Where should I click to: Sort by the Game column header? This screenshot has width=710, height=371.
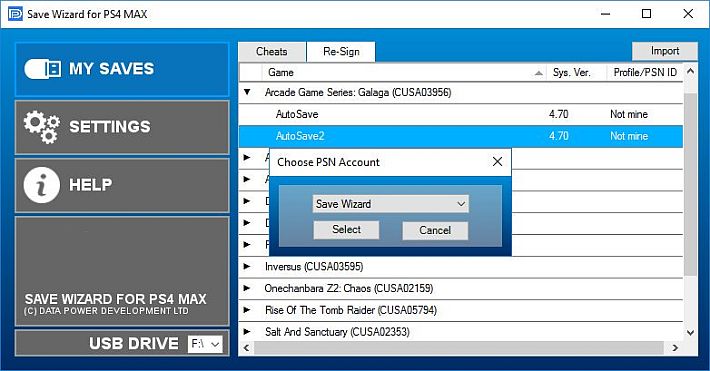click(403, 72)
